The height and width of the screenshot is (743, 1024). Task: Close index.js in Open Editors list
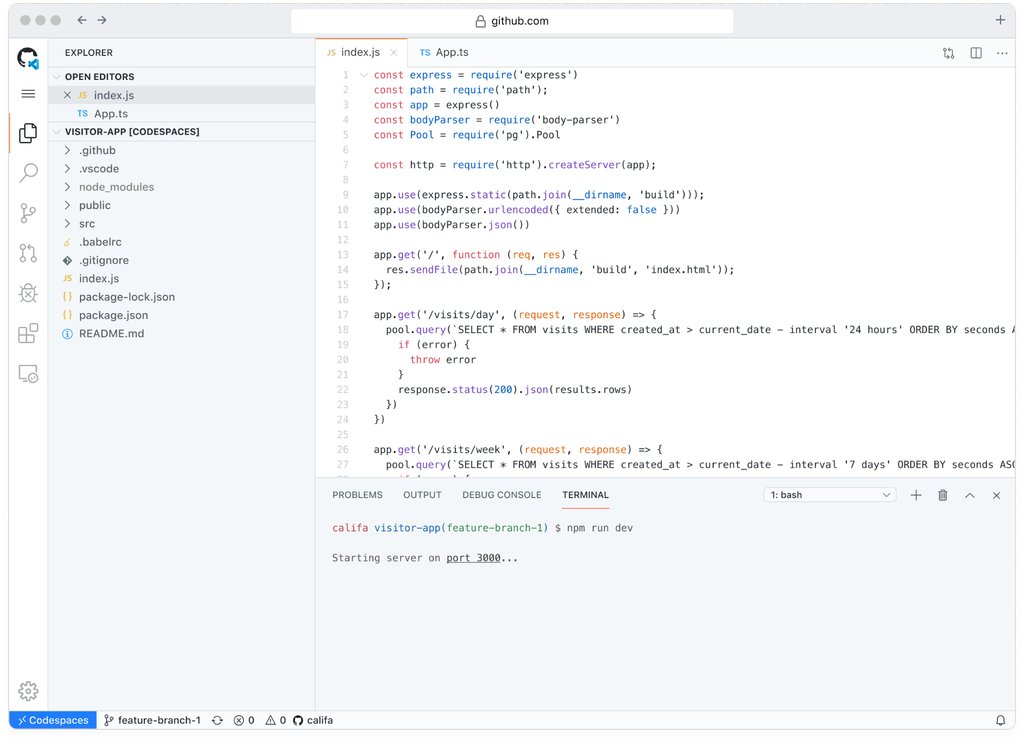(x=67, y=95)
